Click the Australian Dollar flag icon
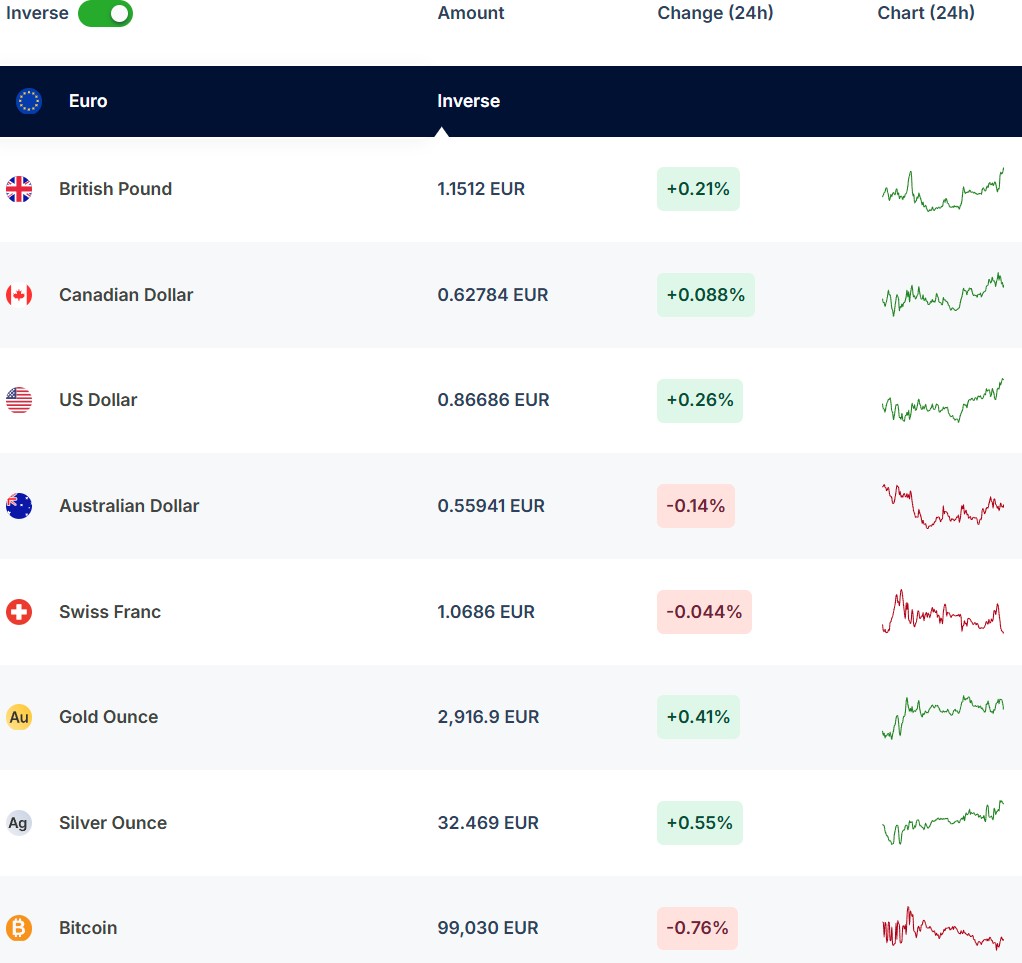 pyautogui.click(x=19, y=506)
